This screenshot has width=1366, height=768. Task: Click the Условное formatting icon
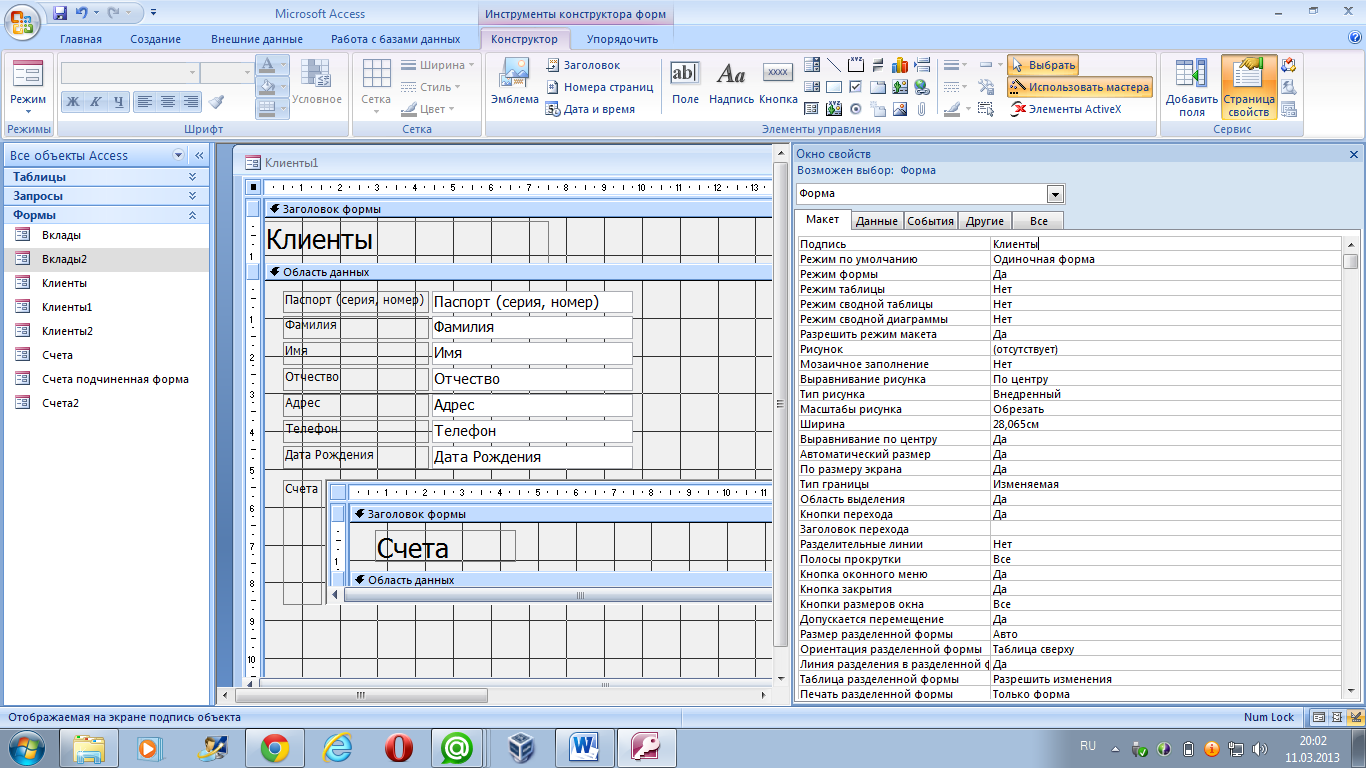[317, 83]
